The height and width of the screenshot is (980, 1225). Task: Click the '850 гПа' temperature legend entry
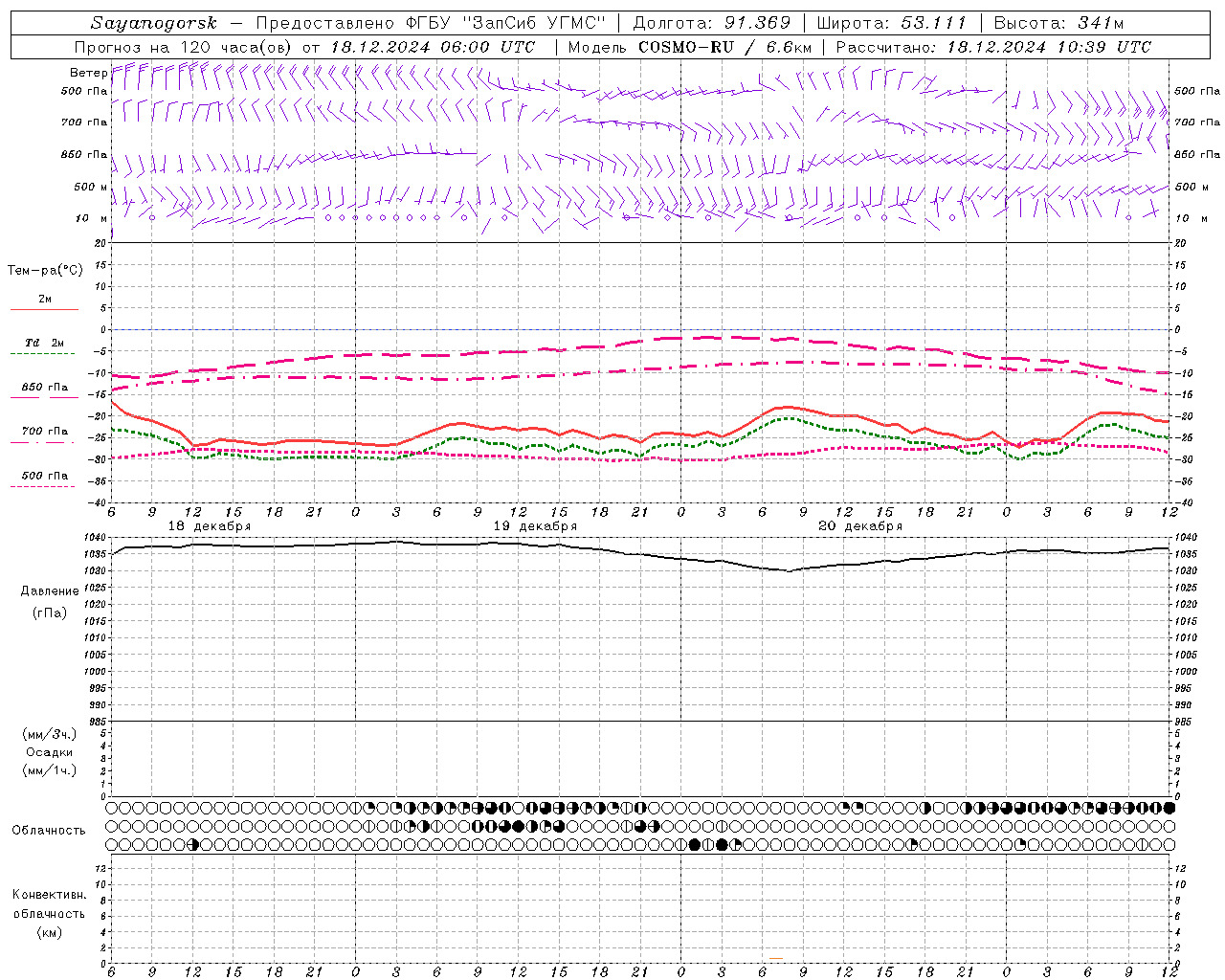(x=45, y=388)
